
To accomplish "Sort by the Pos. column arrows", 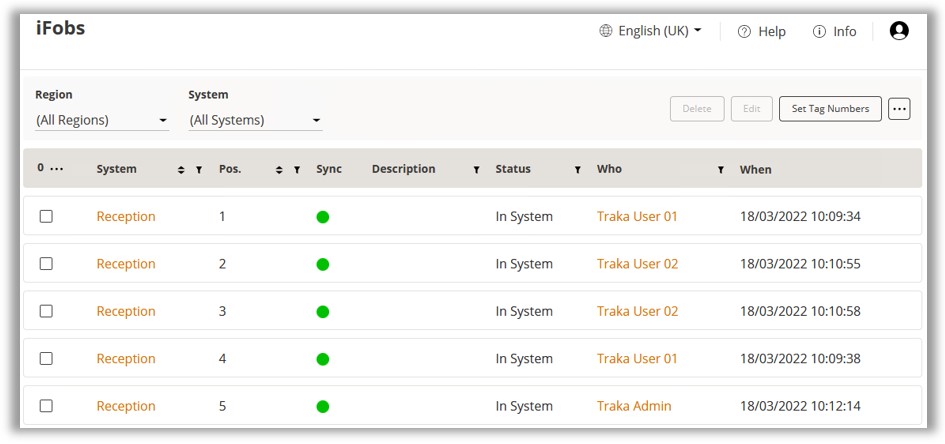I will pos(279,170).
